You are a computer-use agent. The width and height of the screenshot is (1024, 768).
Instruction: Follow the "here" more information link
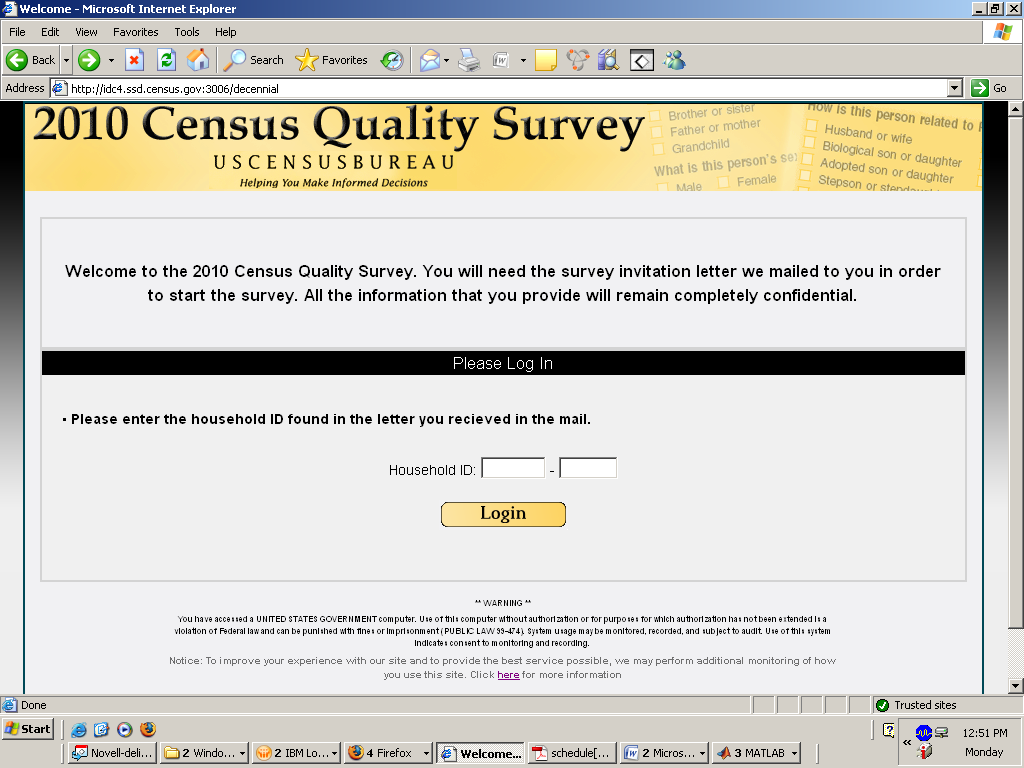click(x=508, y=675)
